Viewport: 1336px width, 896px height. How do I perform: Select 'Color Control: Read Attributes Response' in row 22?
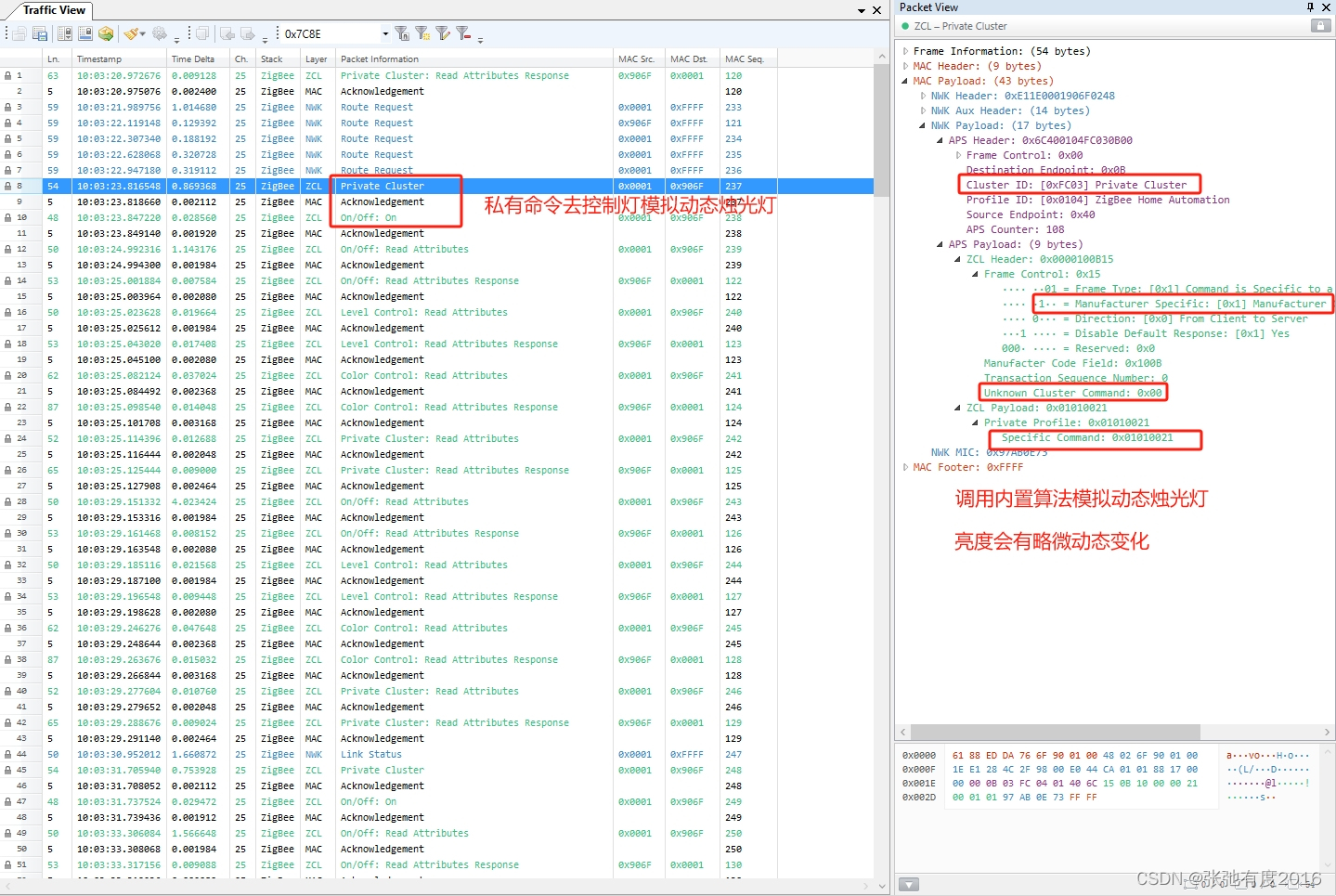tap(436, 407)
